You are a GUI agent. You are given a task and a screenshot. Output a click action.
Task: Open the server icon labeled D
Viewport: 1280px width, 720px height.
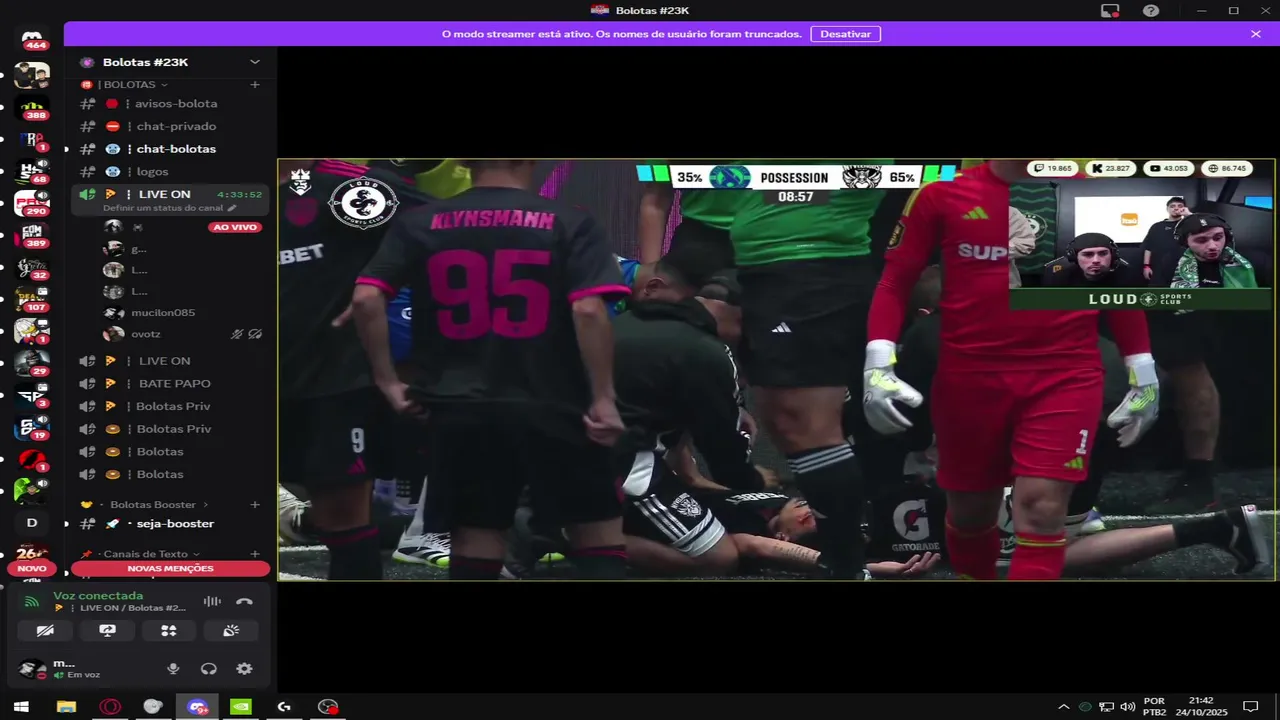point(32,523)
